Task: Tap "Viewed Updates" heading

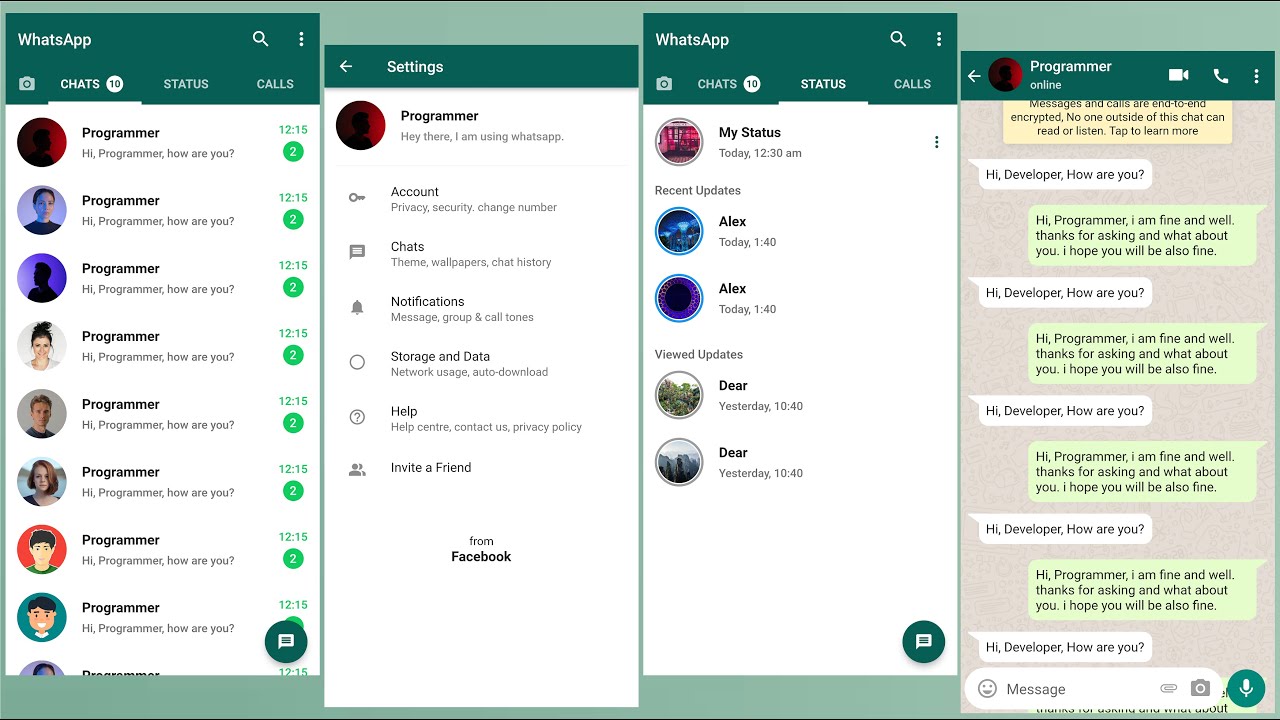Action: 699,354
